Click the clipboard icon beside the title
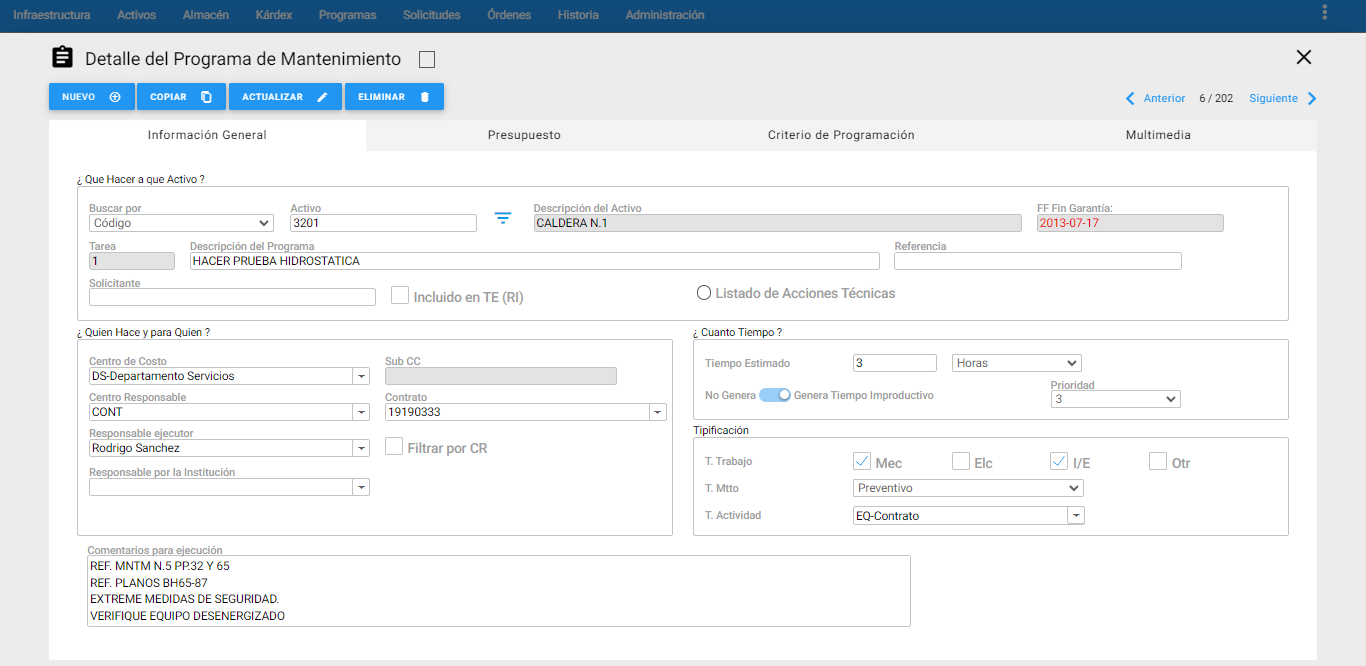This screenshot has height=666, width=1366. [x=62, y=58]
